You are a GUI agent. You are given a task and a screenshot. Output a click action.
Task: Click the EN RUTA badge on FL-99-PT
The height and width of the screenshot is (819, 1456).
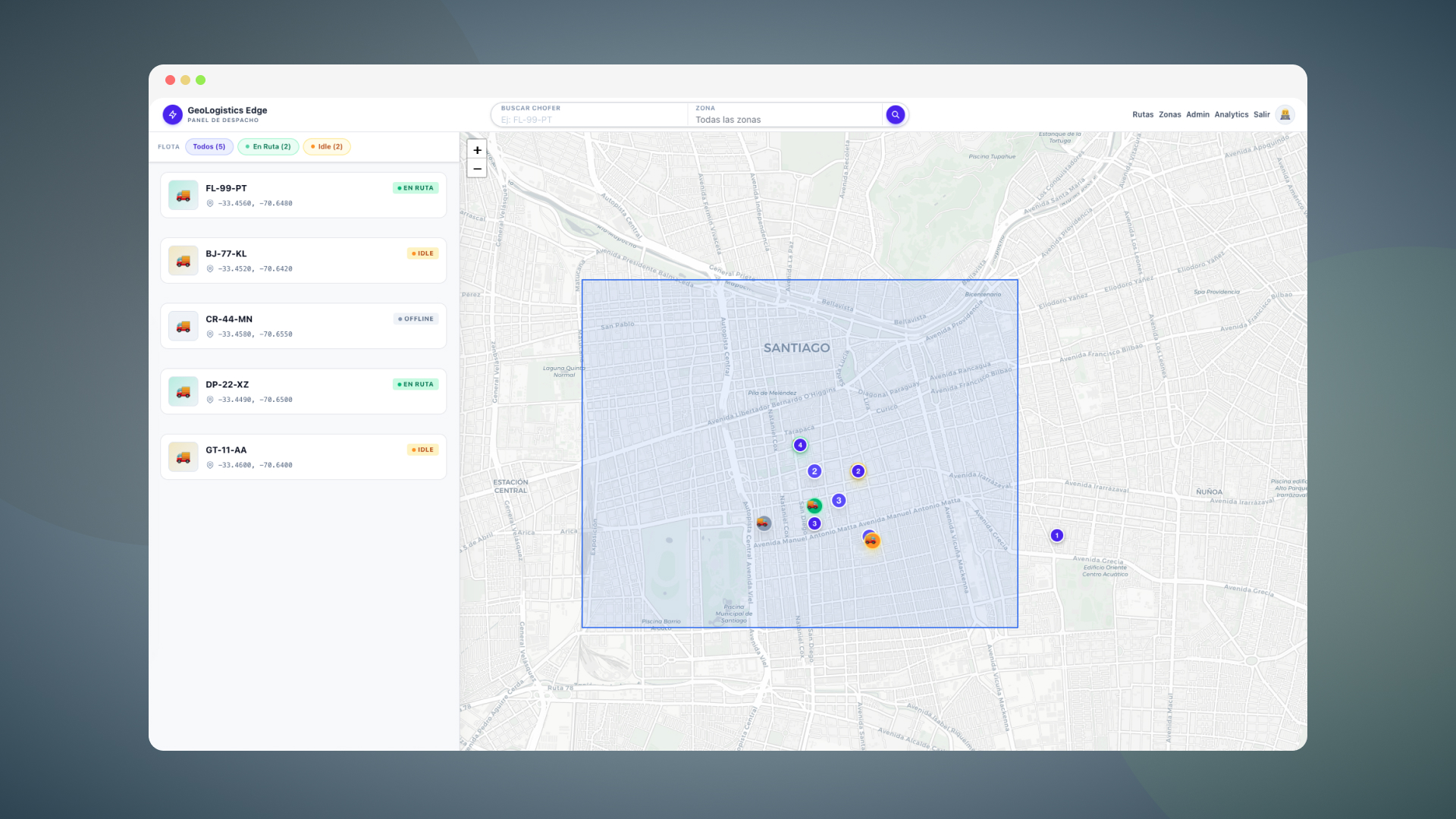416,188
